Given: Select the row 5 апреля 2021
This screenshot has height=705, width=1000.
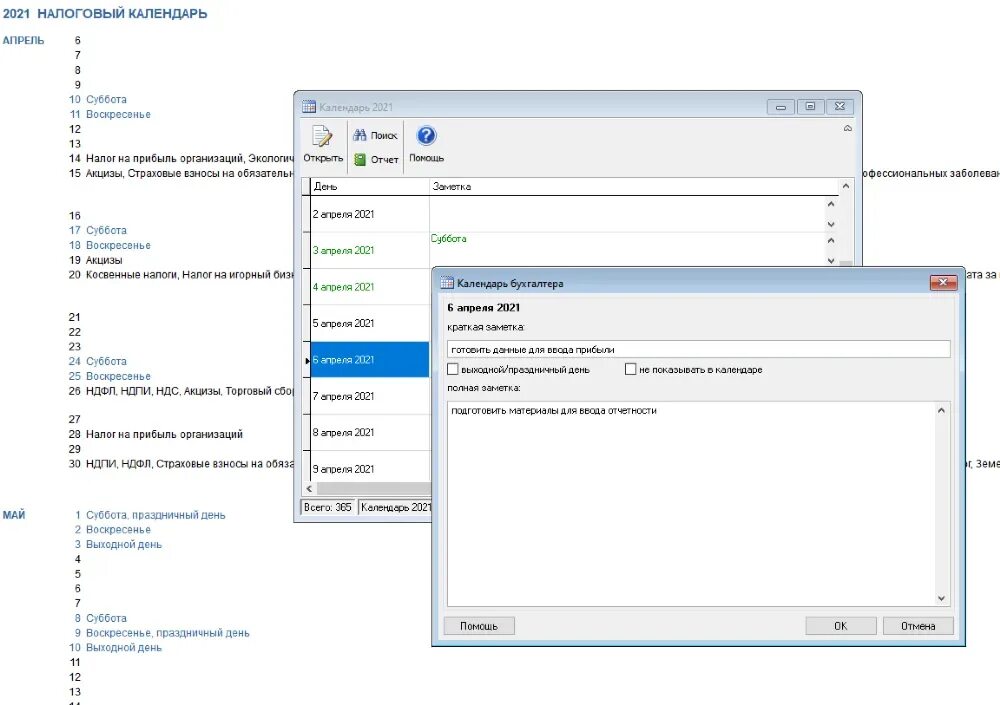Looking at the screenshot, I should tap(370, 323).
